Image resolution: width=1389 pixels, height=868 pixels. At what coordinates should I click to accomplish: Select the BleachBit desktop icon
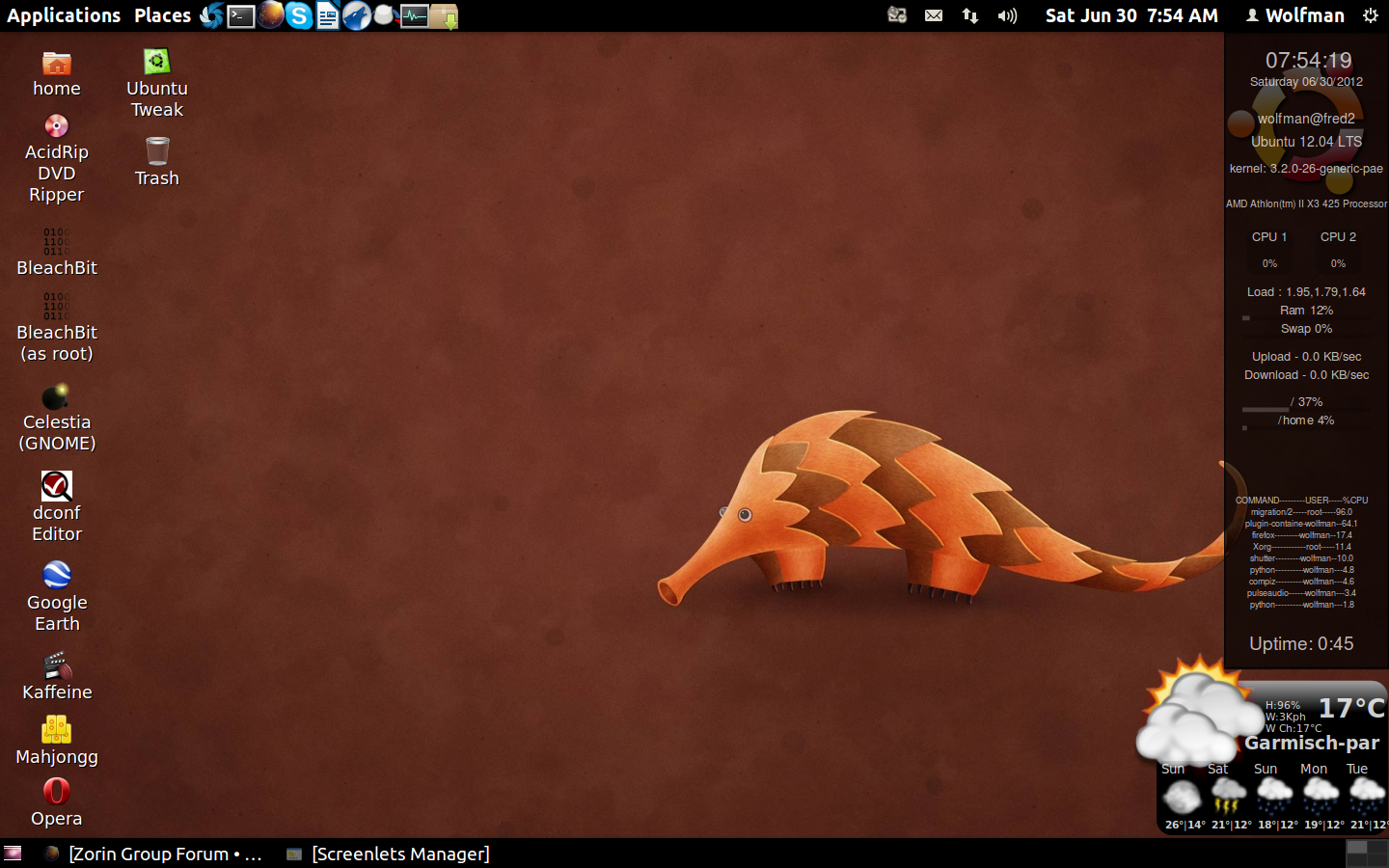click(x=57, y=252)
